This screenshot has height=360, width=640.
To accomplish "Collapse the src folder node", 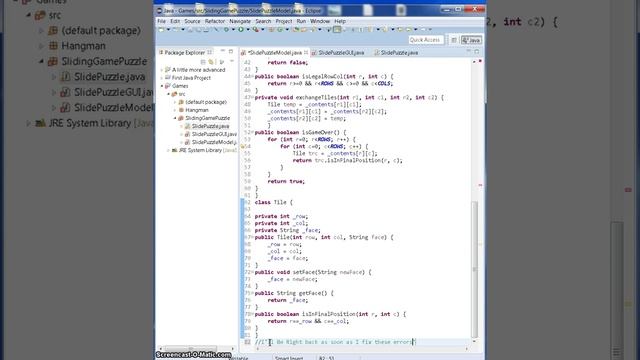I will coord(168,94).
